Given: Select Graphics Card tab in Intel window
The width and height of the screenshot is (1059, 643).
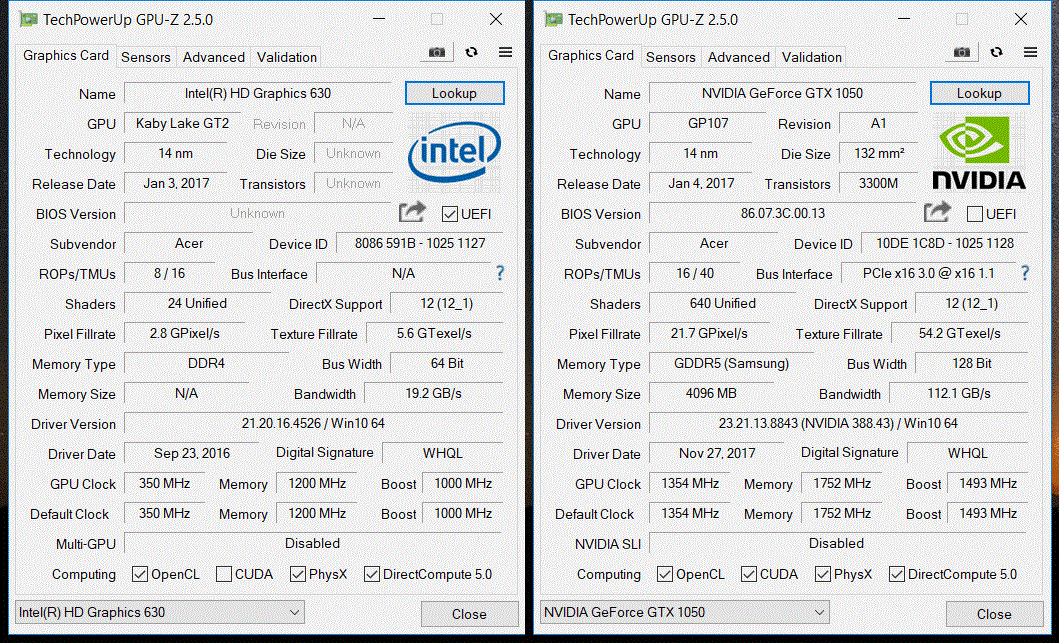Looking at the screenshot, I should pyautogui.click(x=66, y=55).
